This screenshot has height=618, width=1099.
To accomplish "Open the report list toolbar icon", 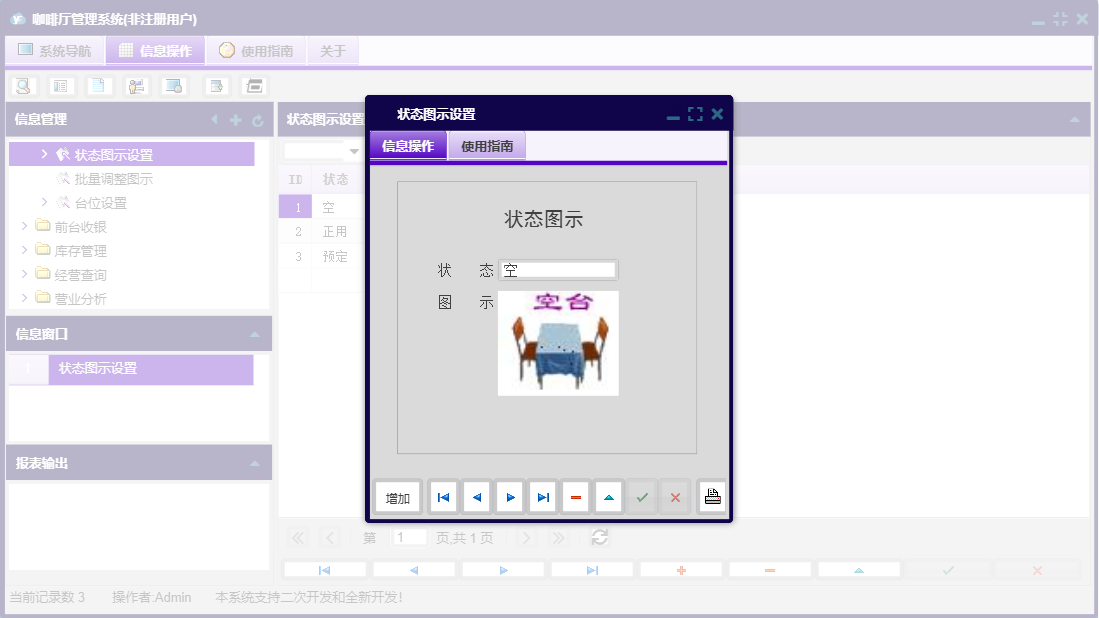I will [61, 85].
